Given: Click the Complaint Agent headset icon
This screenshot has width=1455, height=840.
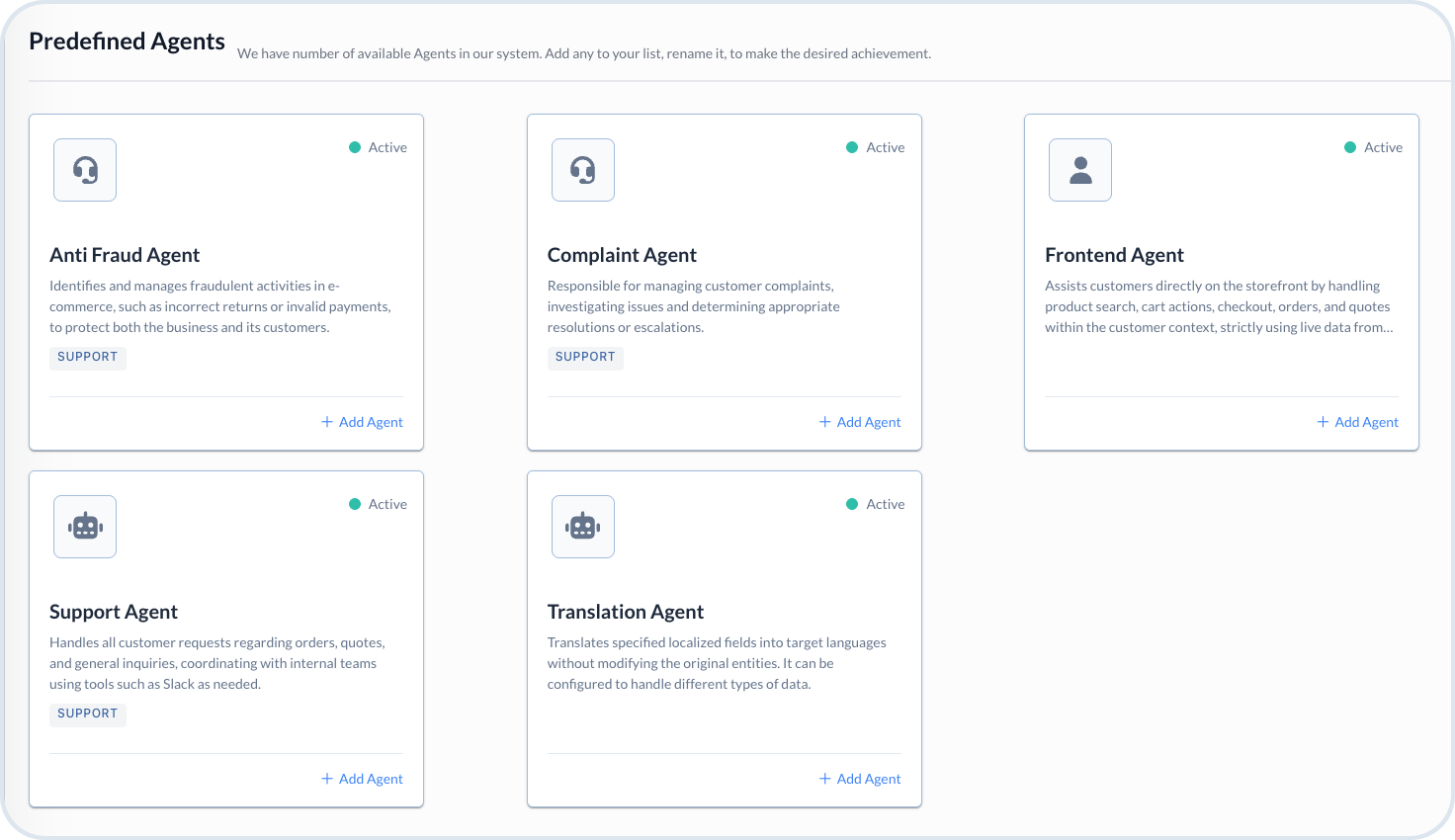Looking at the screenshot, I should coord(583,170).
